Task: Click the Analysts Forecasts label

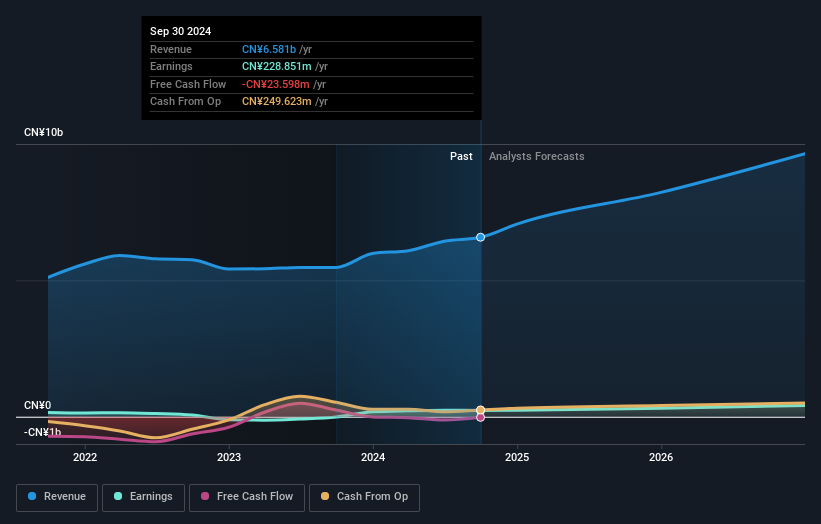Action: 537,156
